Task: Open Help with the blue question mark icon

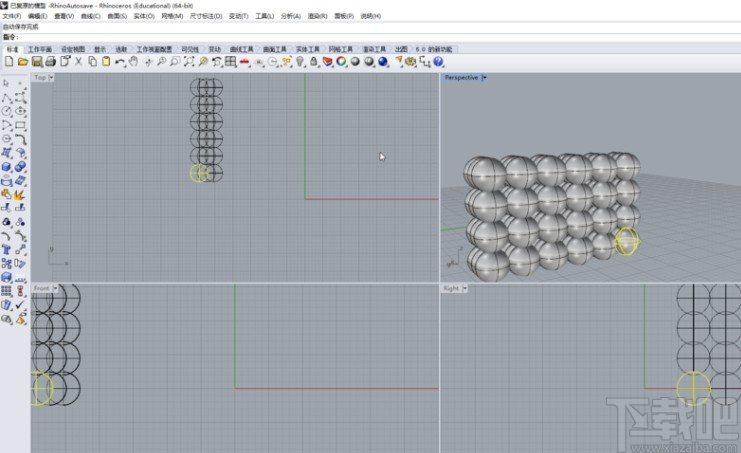Action: click(438, 62)
